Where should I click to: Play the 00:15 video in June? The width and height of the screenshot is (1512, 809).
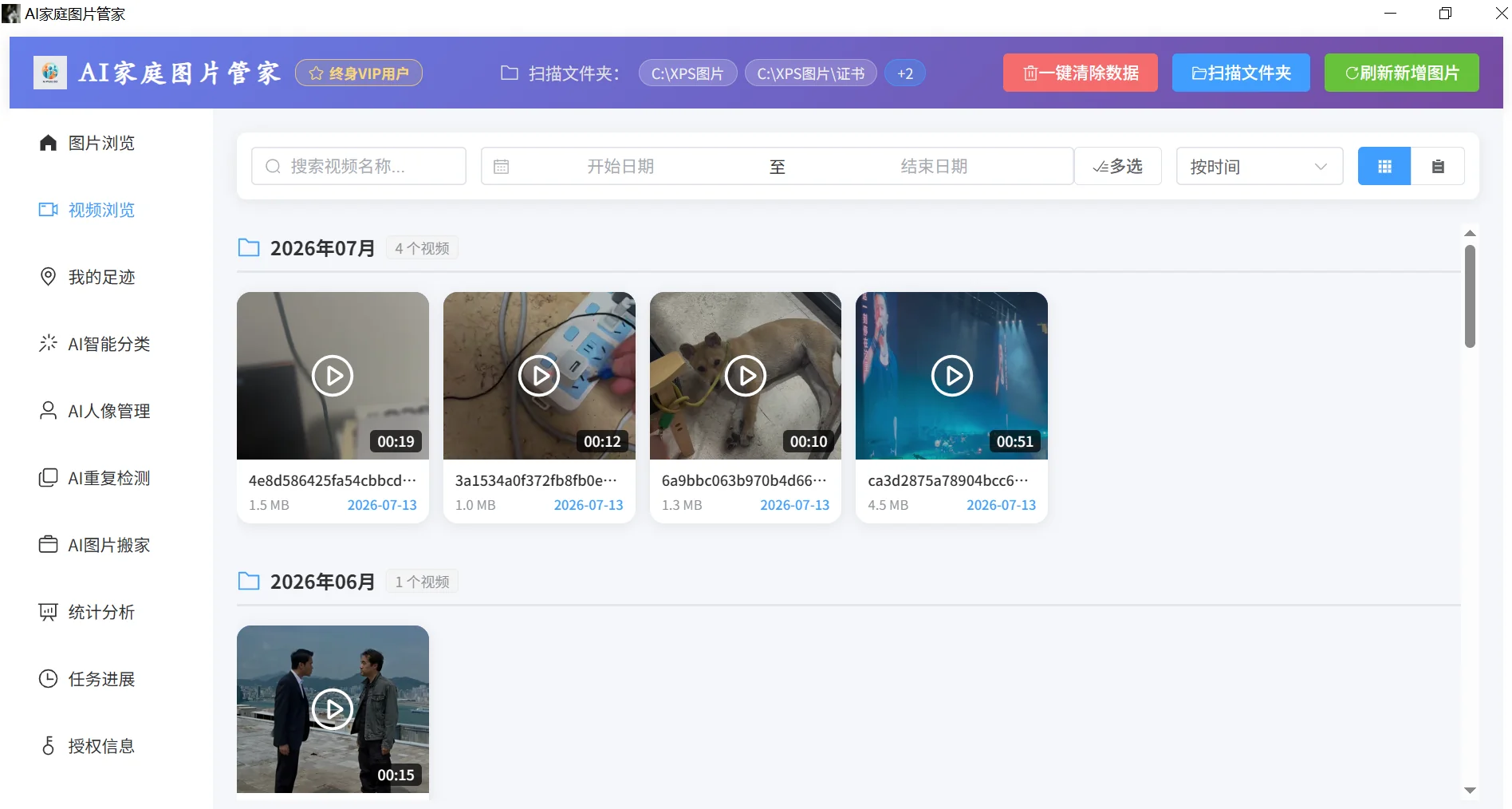click(333, 709)
